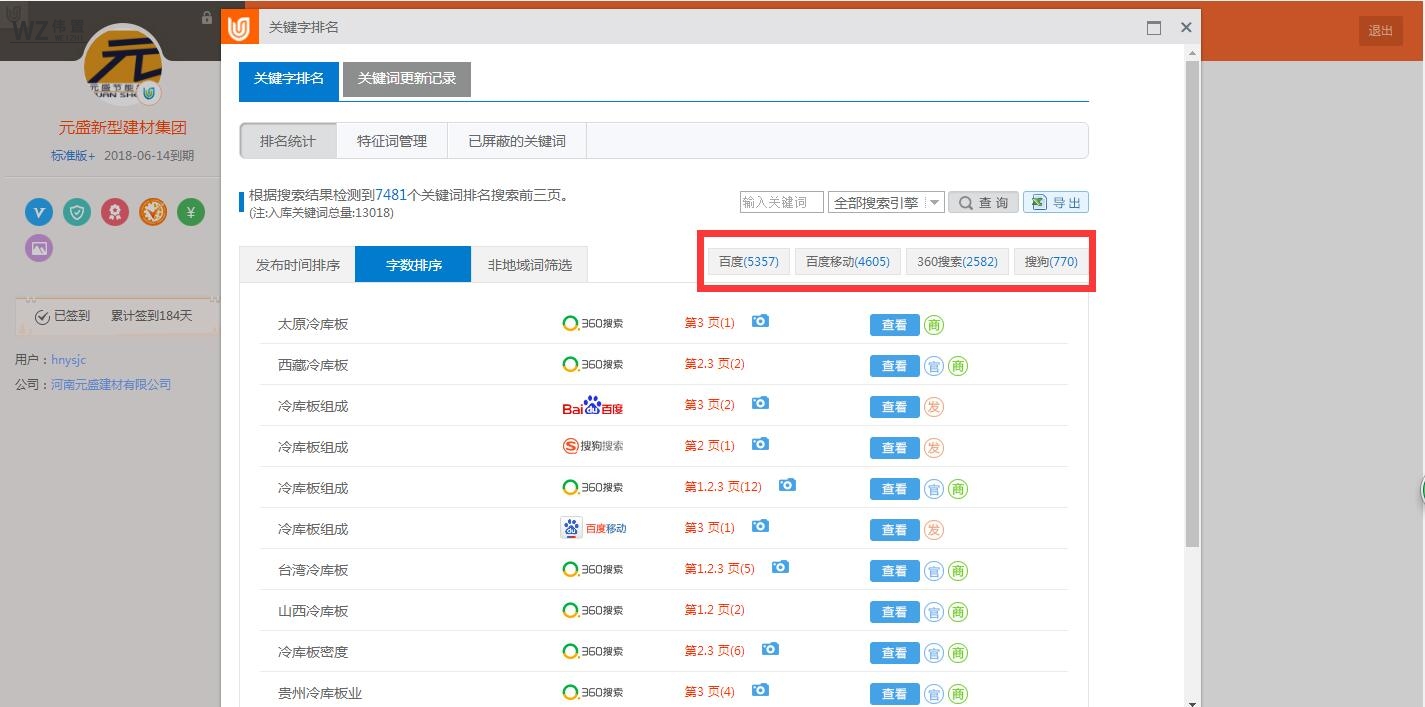Open the 已屏蔽的关键词 tab

coord(516,141)
